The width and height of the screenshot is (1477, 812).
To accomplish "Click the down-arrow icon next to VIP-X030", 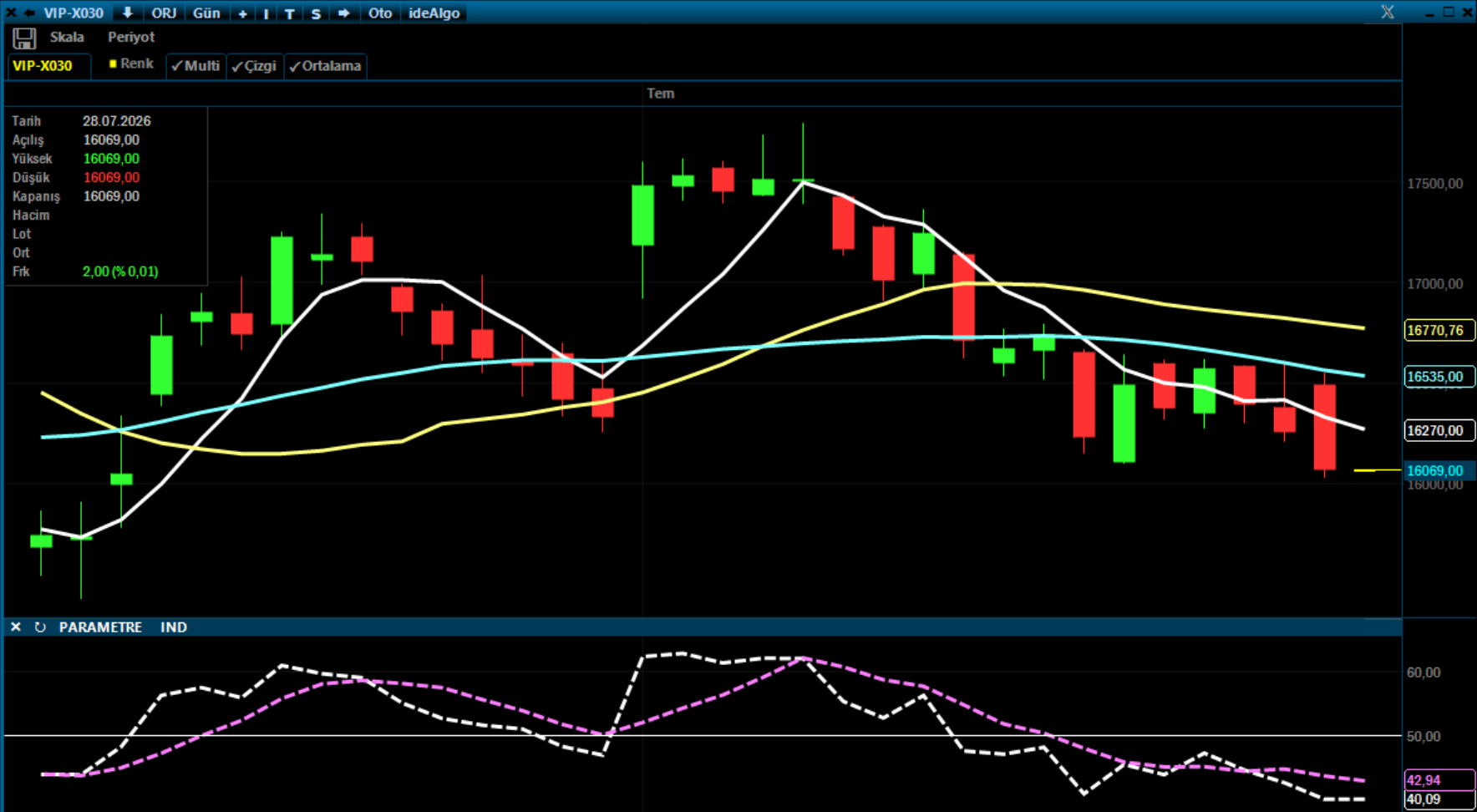I will pos(128,13).
